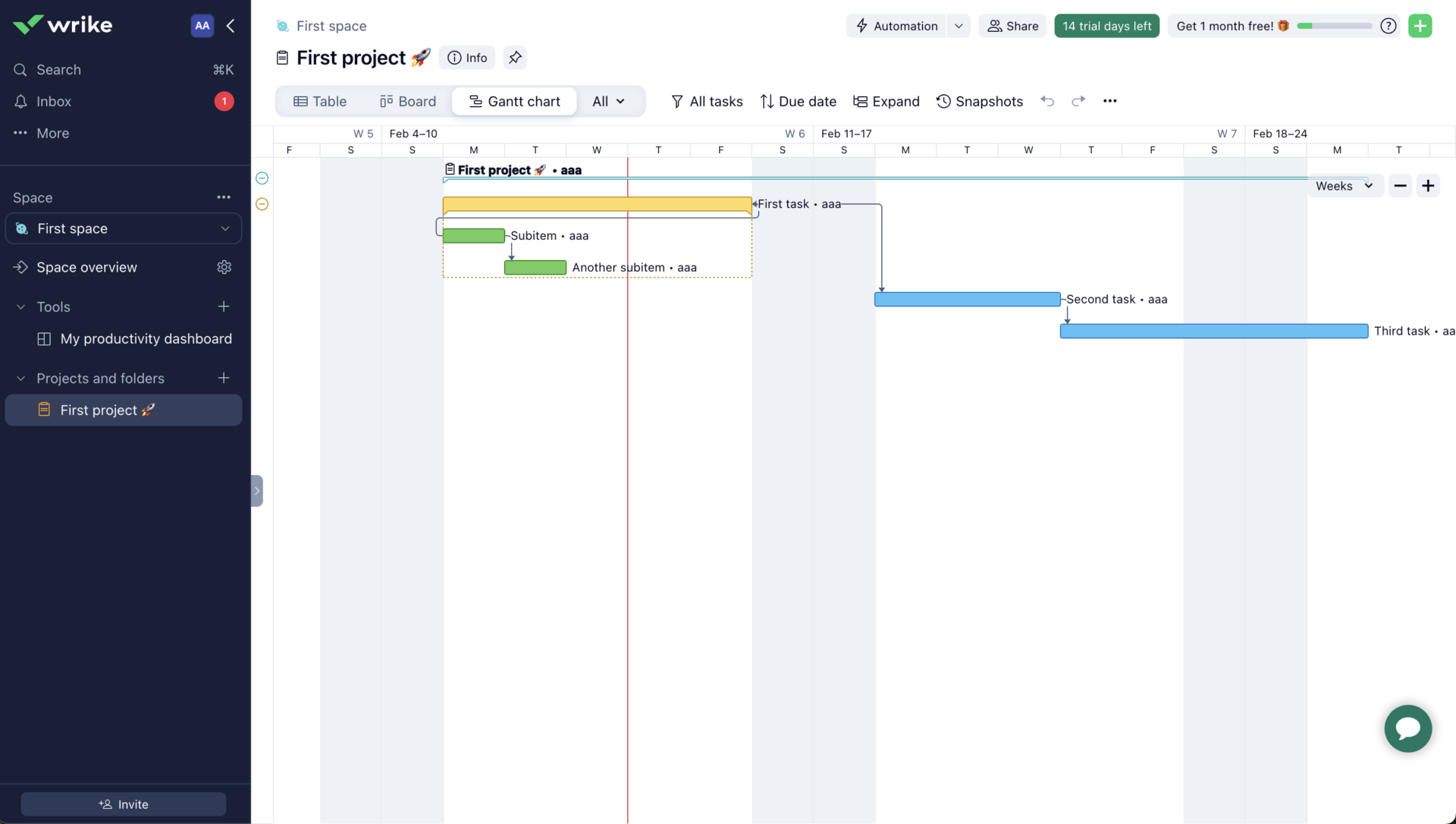
Task: Open the toolbar three-dots menu
Action: click(x=1109, y=101)
